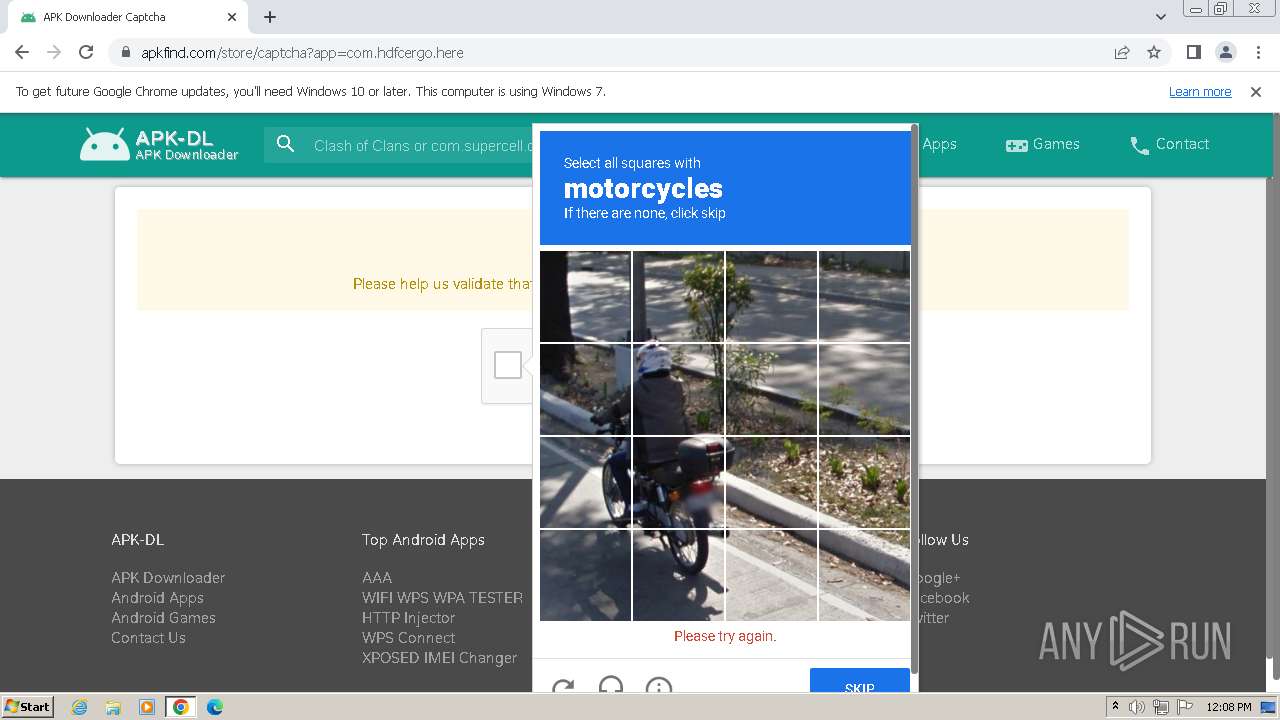
Task: Click the captcha reload challenge icon
Action: point(563,685)
